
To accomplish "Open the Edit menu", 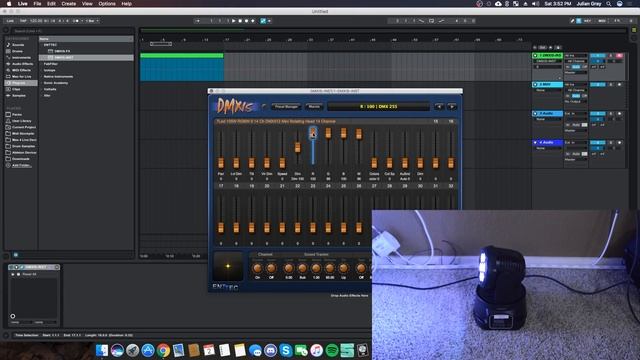I will click(51, 4).
